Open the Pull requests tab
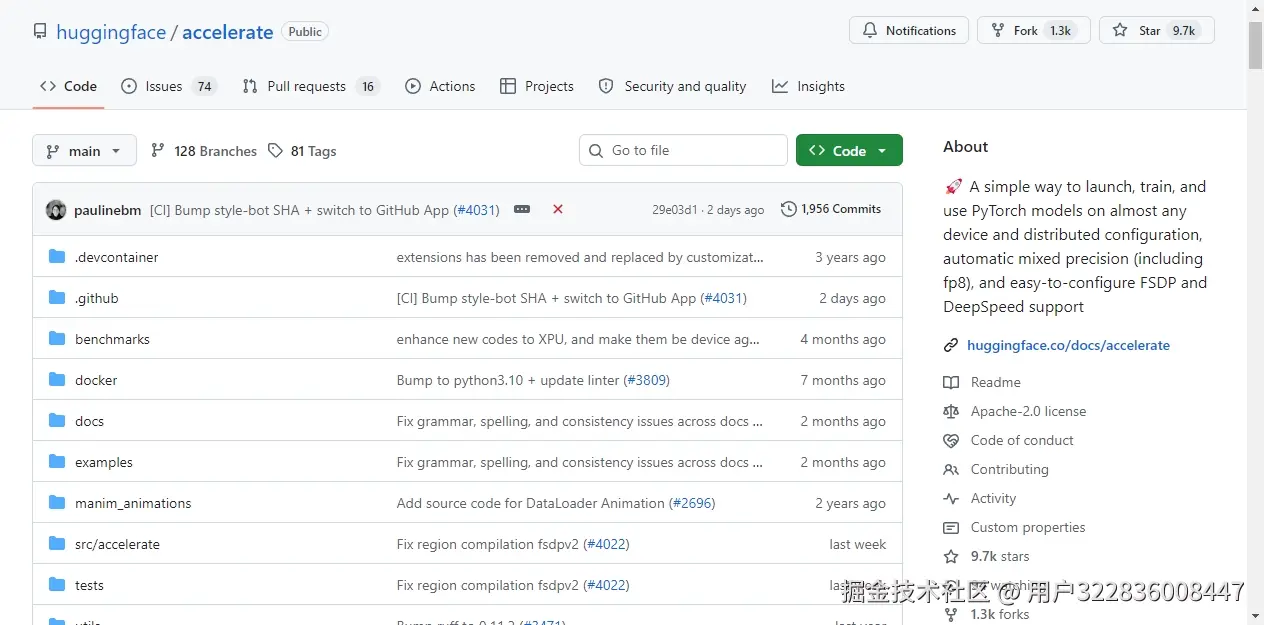Screen dimensions: 1264x625 point(311,86)
